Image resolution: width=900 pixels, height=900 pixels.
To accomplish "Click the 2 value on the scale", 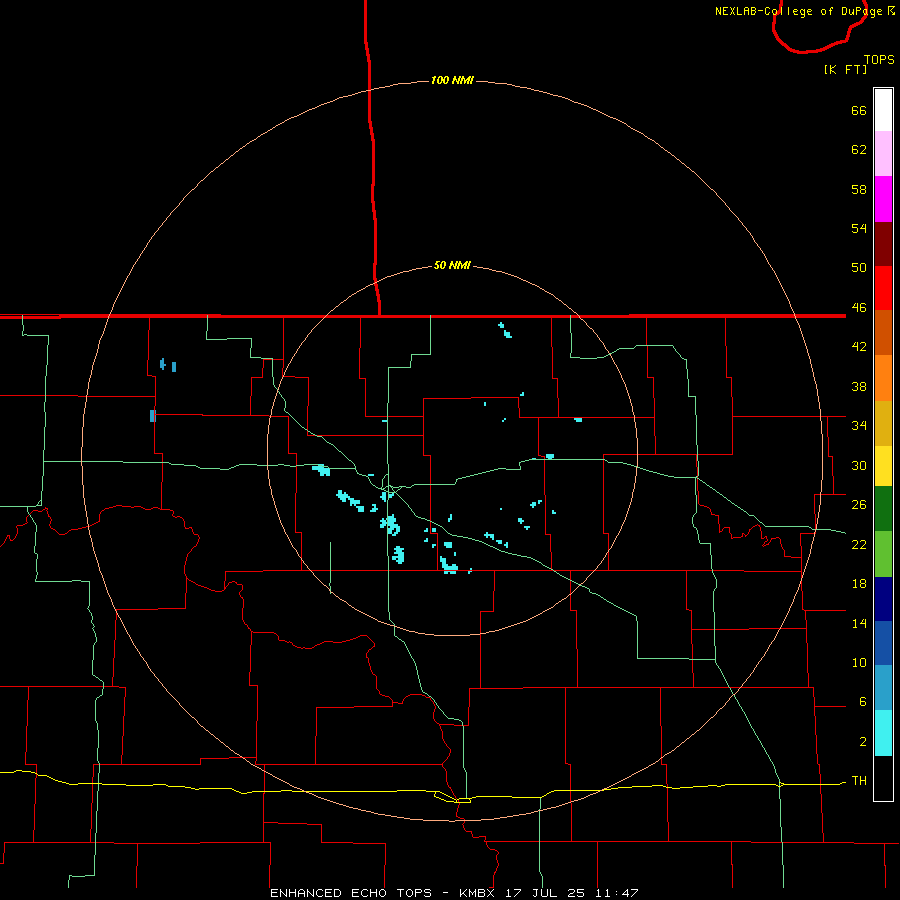I will (x=863, y=742).
